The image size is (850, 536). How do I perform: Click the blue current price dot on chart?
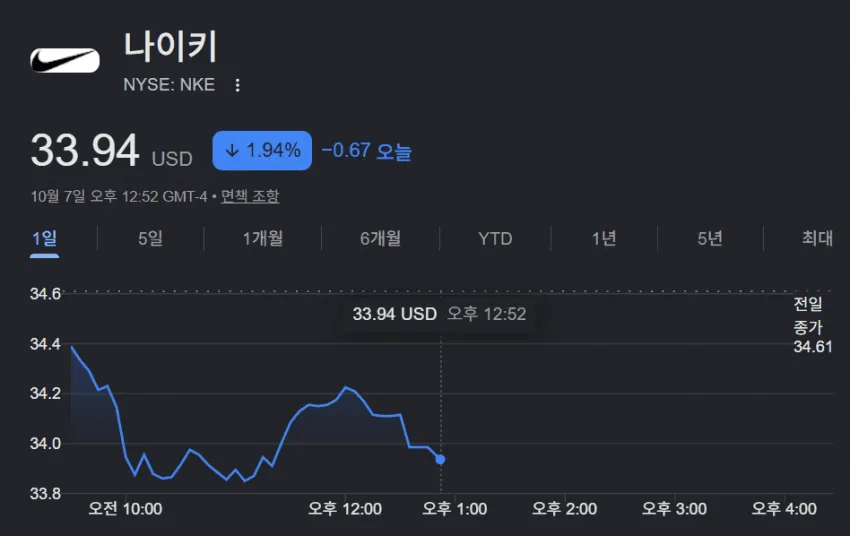point(441,460)
